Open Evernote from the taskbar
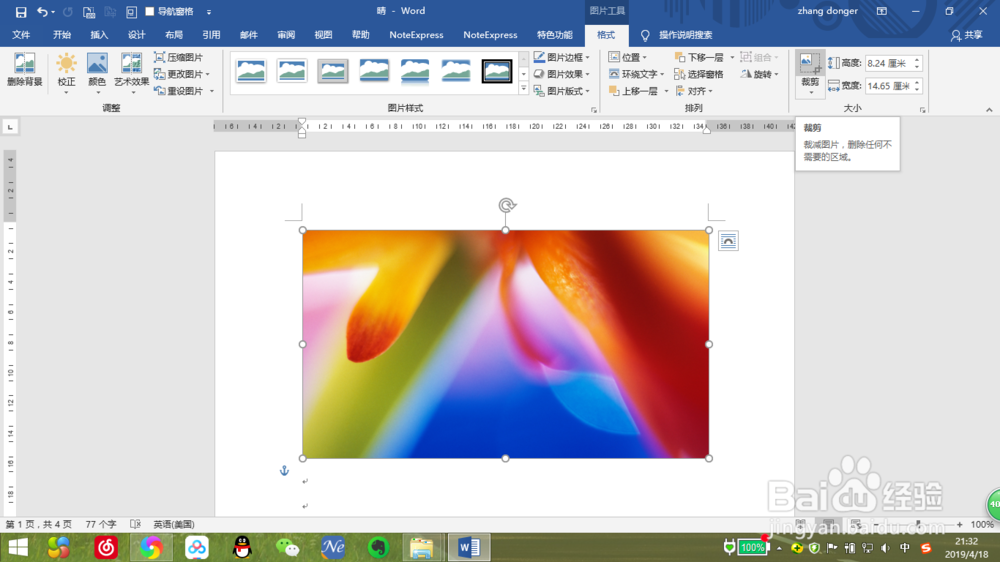Screen dimensions: 1000x562 click(x=379, y=547)
